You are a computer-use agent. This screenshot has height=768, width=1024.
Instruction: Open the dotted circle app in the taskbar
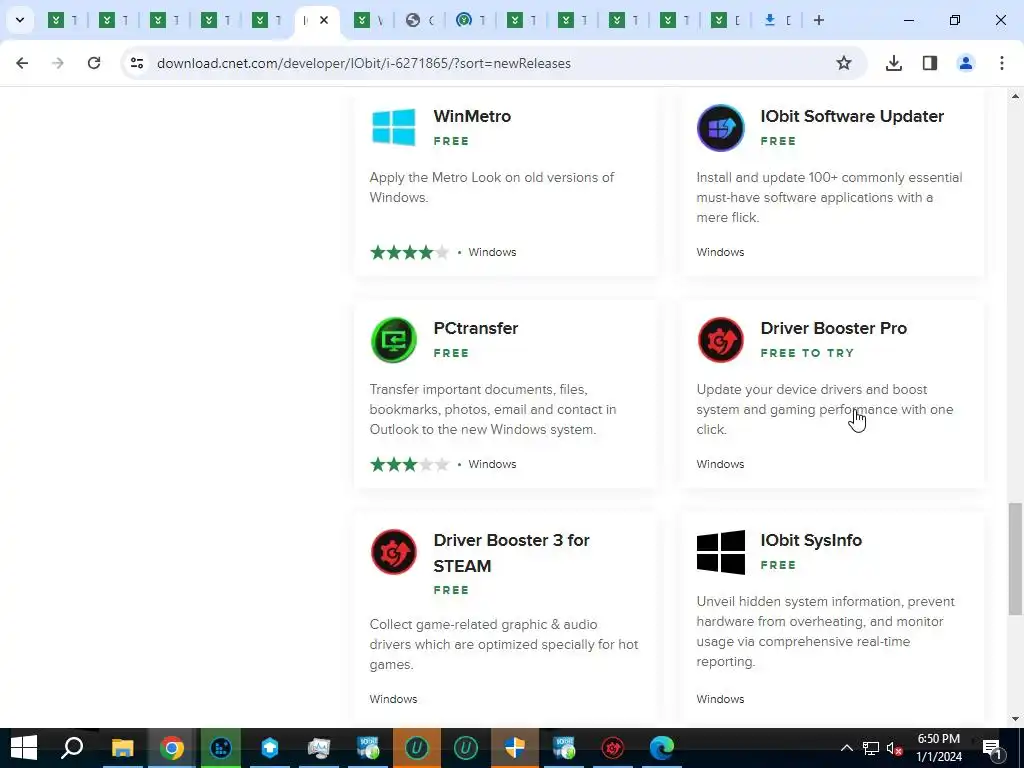[221, 748]
